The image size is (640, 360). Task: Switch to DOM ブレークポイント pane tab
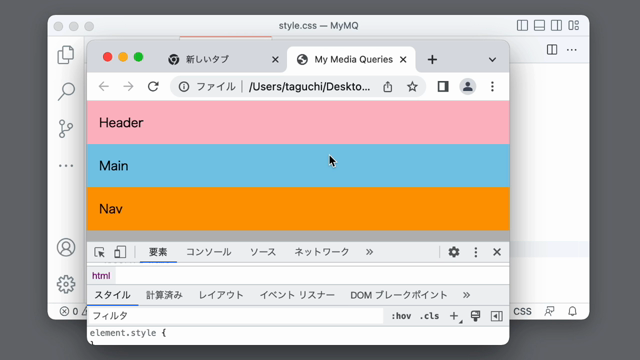point(399,295)
